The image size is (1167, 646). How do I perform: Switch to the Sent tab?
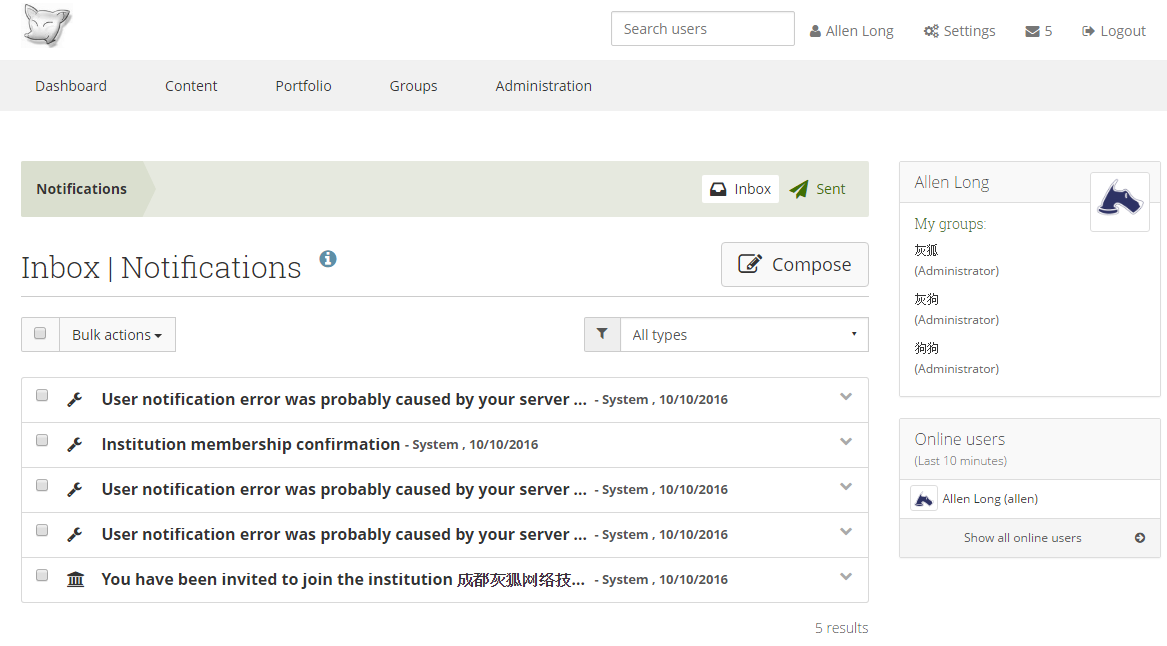(x=818, y=189)
